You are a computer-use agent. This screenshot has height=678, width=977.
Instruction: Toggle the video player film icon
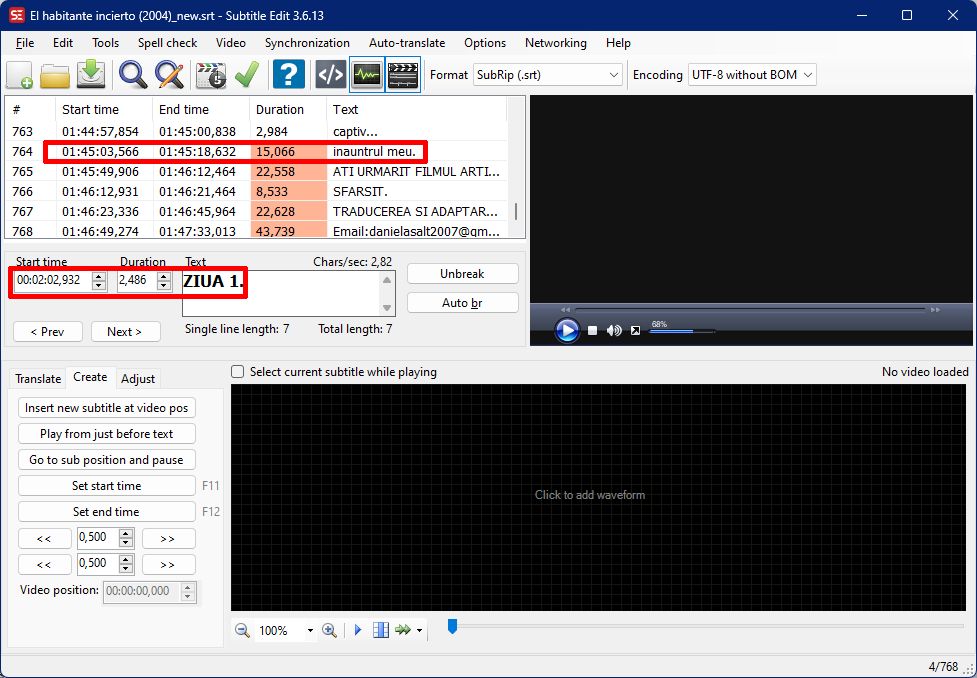pos(403,75)
